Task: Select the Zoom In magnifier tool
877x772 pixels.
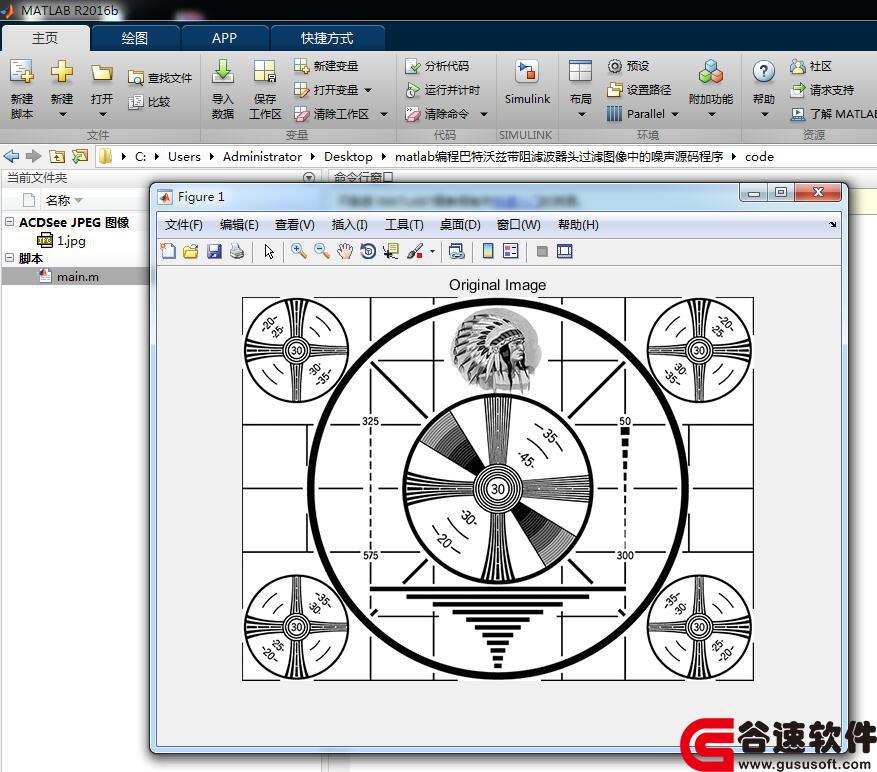Action: point(298,251)
